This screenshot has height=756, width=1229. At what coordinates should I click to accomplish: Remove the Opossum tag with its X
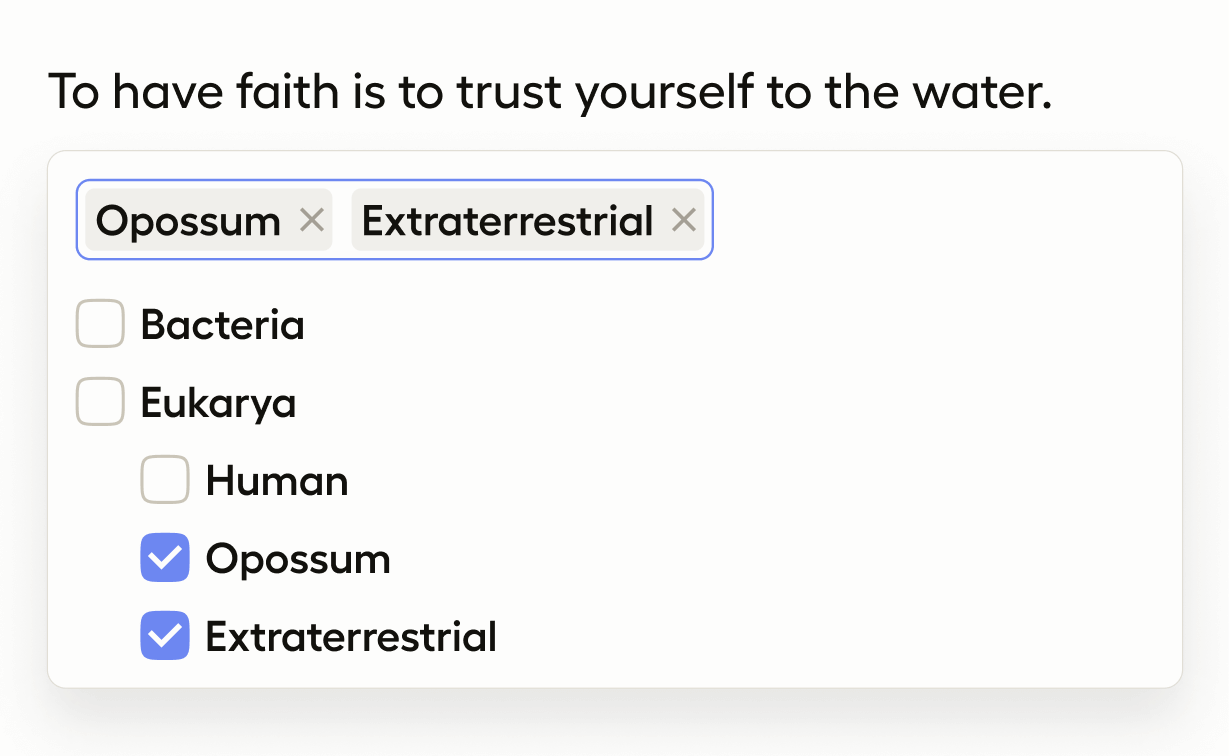click(x=312, y=220)
